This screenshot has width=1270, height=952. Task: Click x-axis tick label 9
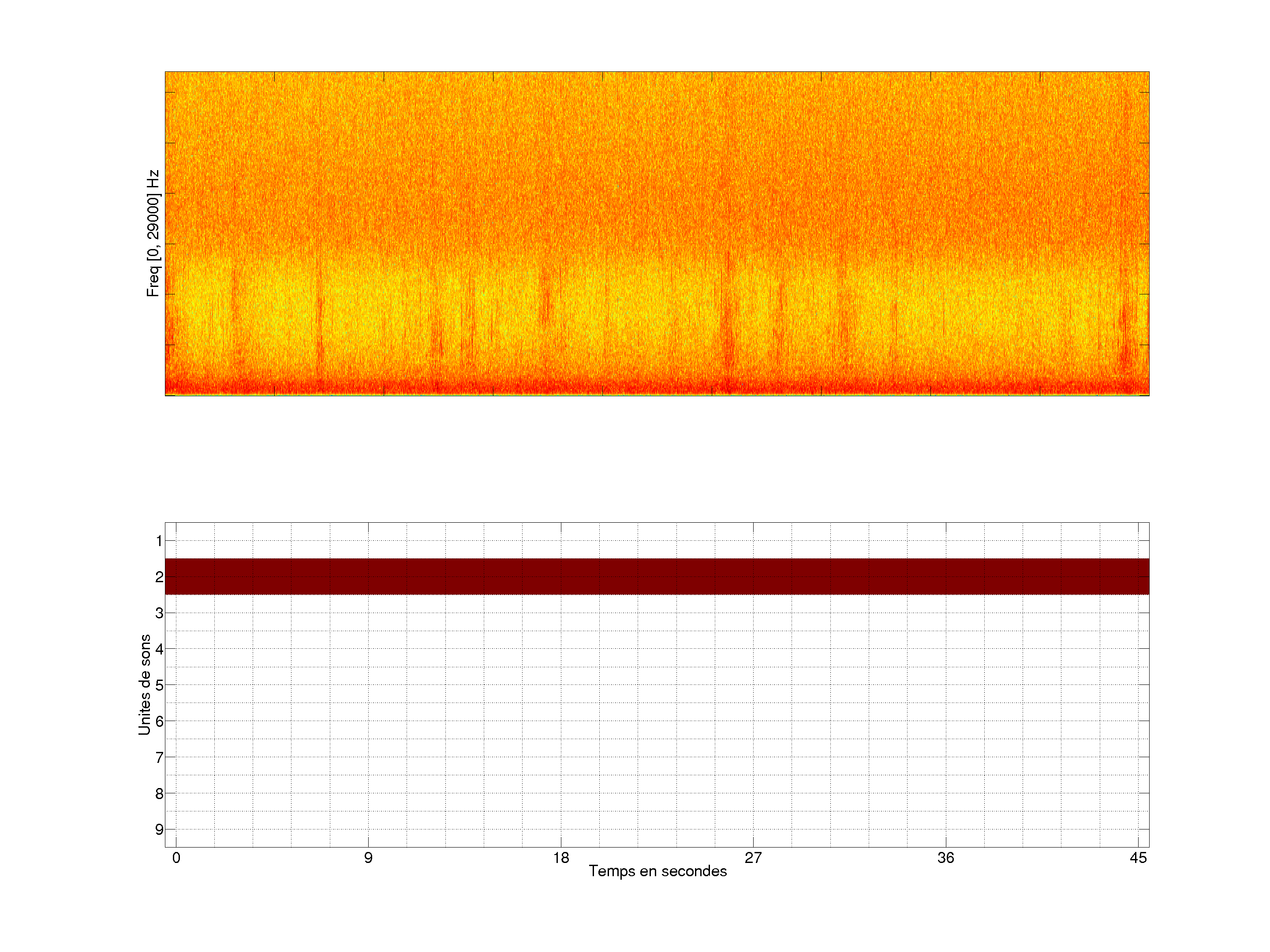tap(368, 858)
